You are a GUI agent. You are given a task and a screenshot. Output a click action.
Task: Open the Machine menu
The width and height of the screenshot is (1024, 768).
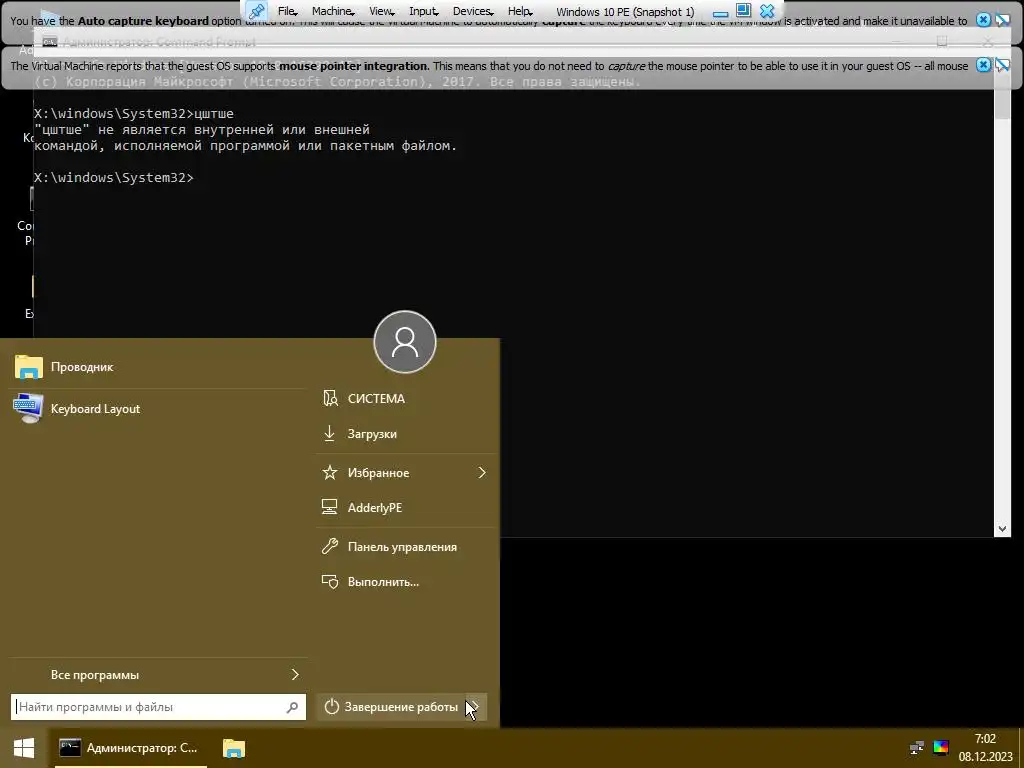coord(332,11)
